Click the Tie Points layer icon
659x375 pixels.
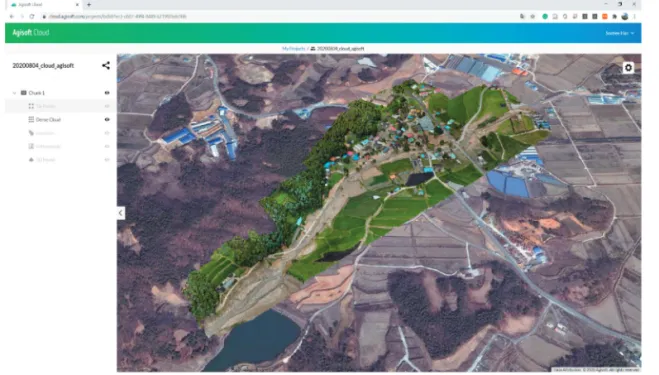pos(31,106)
